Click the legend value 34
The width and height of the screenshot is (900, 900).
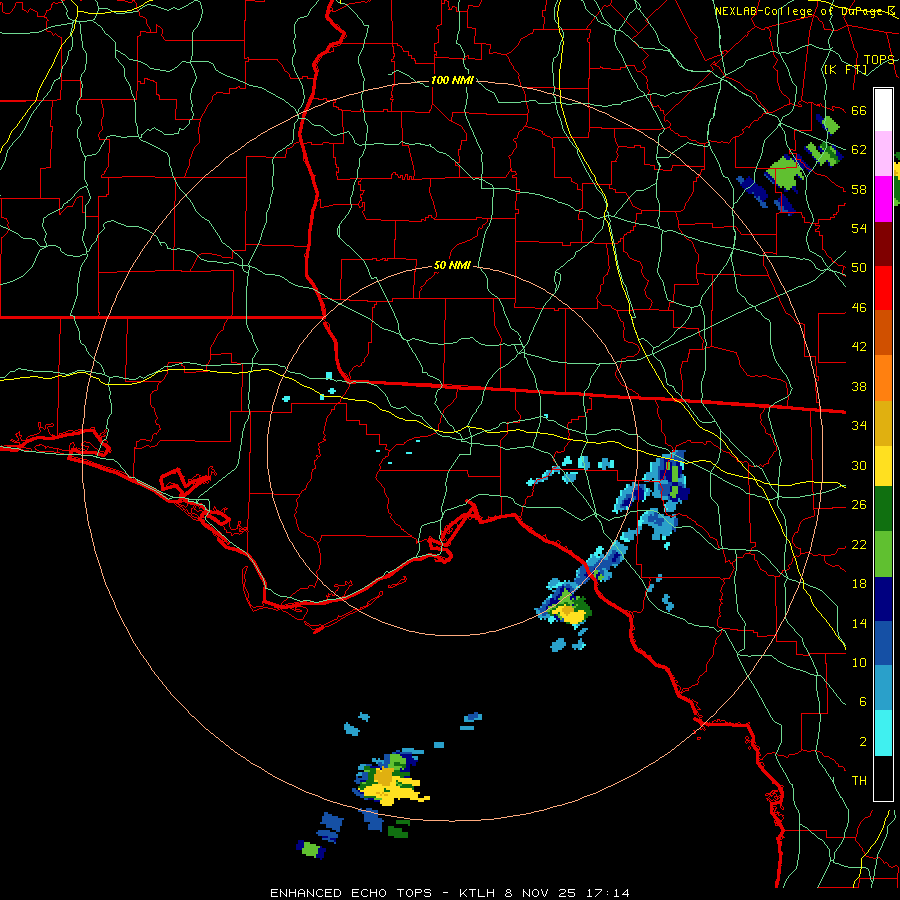859,425
